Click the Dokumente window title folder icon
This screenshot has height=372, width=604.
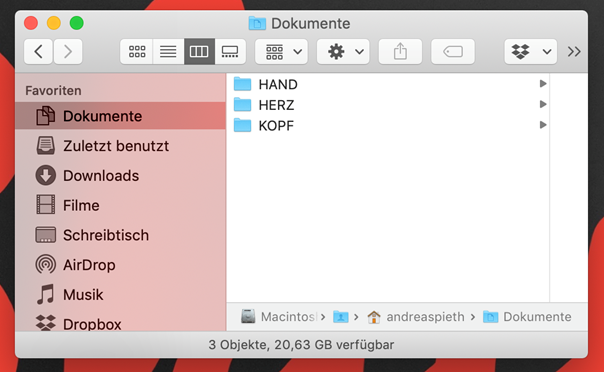tap(257, 23)
